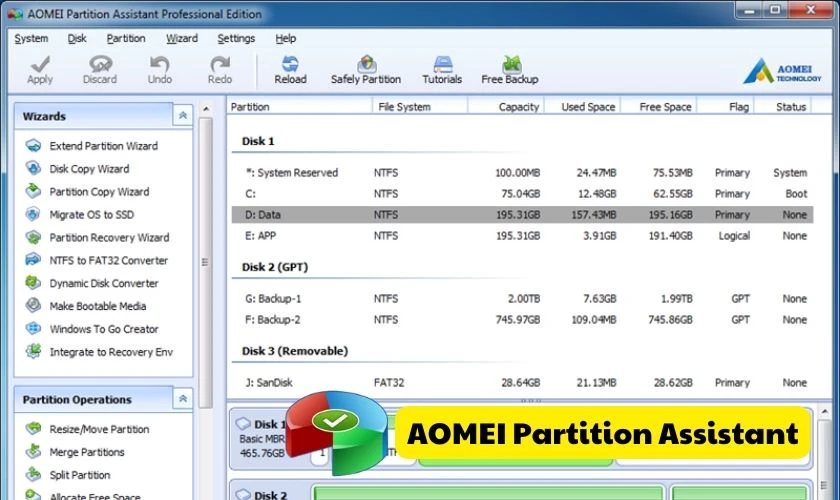Select the C: partition row

click(x=522, y=193)
